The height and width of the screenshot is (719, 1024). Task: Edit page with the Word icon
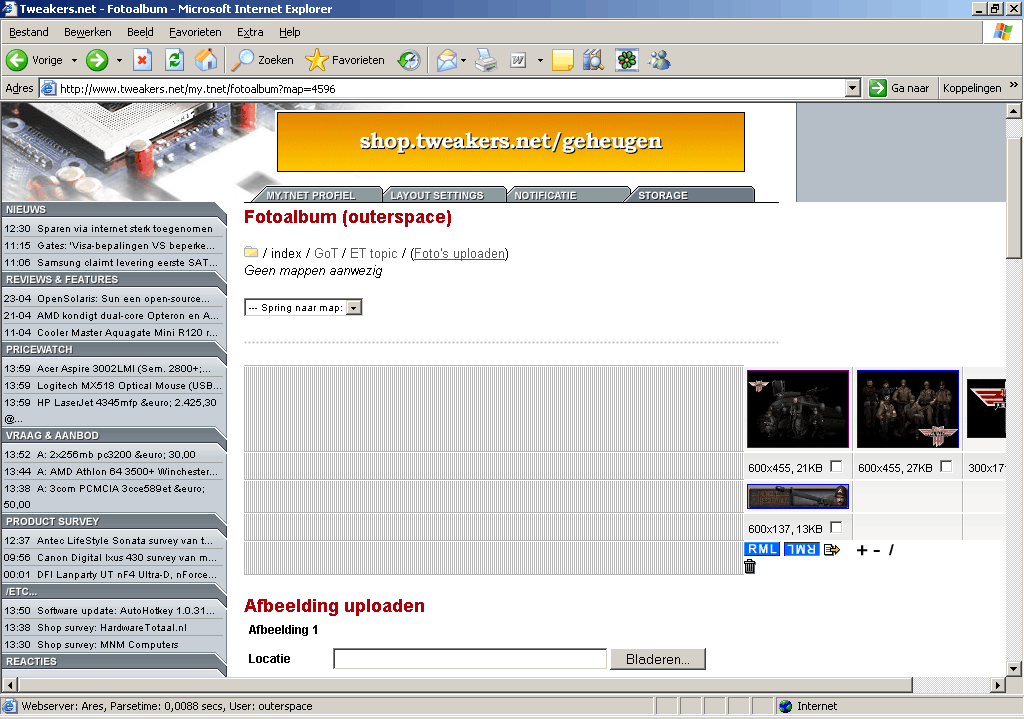click(x=518, y=60)
